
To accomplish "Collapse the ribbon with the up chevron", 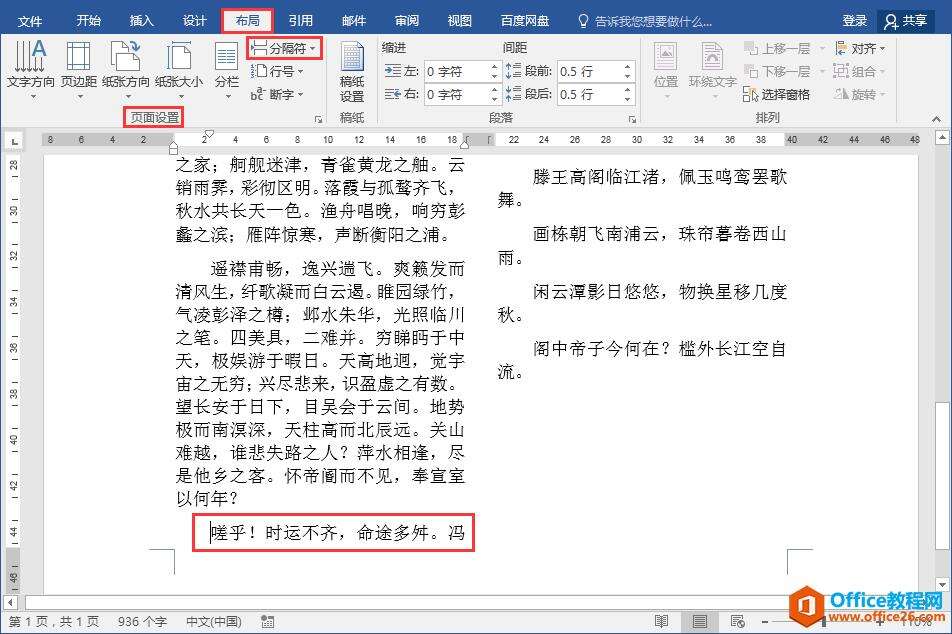I will pos(936,119).
